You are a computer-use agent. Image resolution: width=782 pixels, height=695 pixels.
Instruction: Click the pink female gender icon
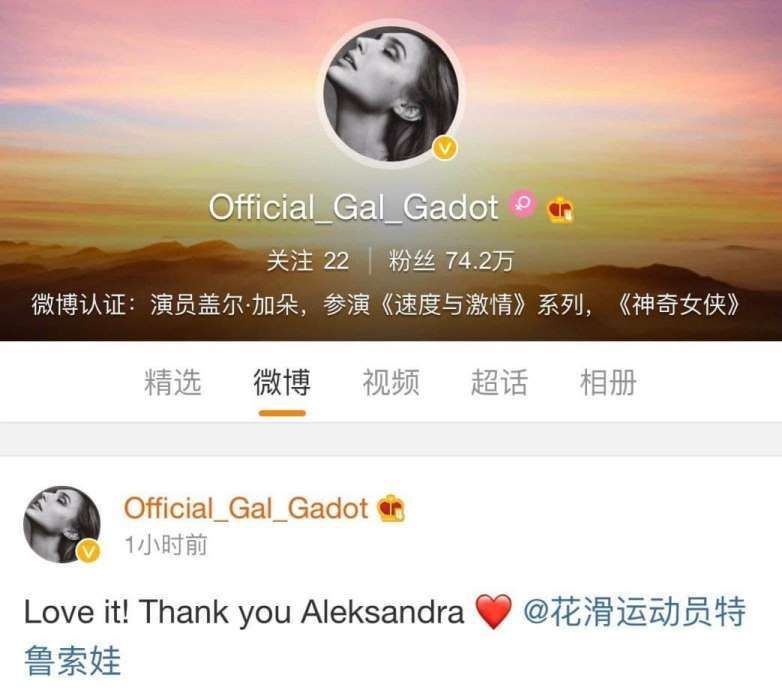(x=522, y=203)
